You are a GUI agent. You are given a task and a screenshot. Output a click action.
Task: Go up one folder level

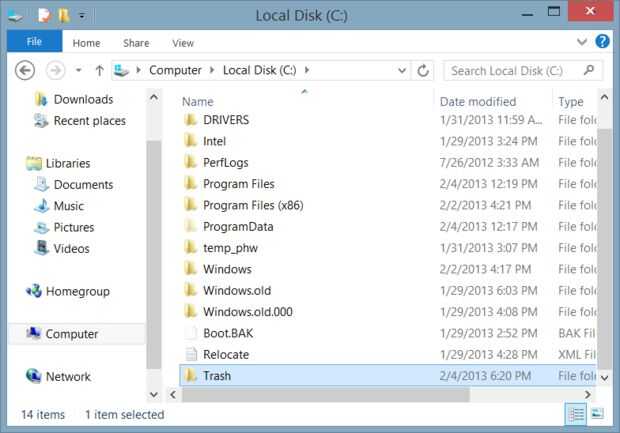99,71
